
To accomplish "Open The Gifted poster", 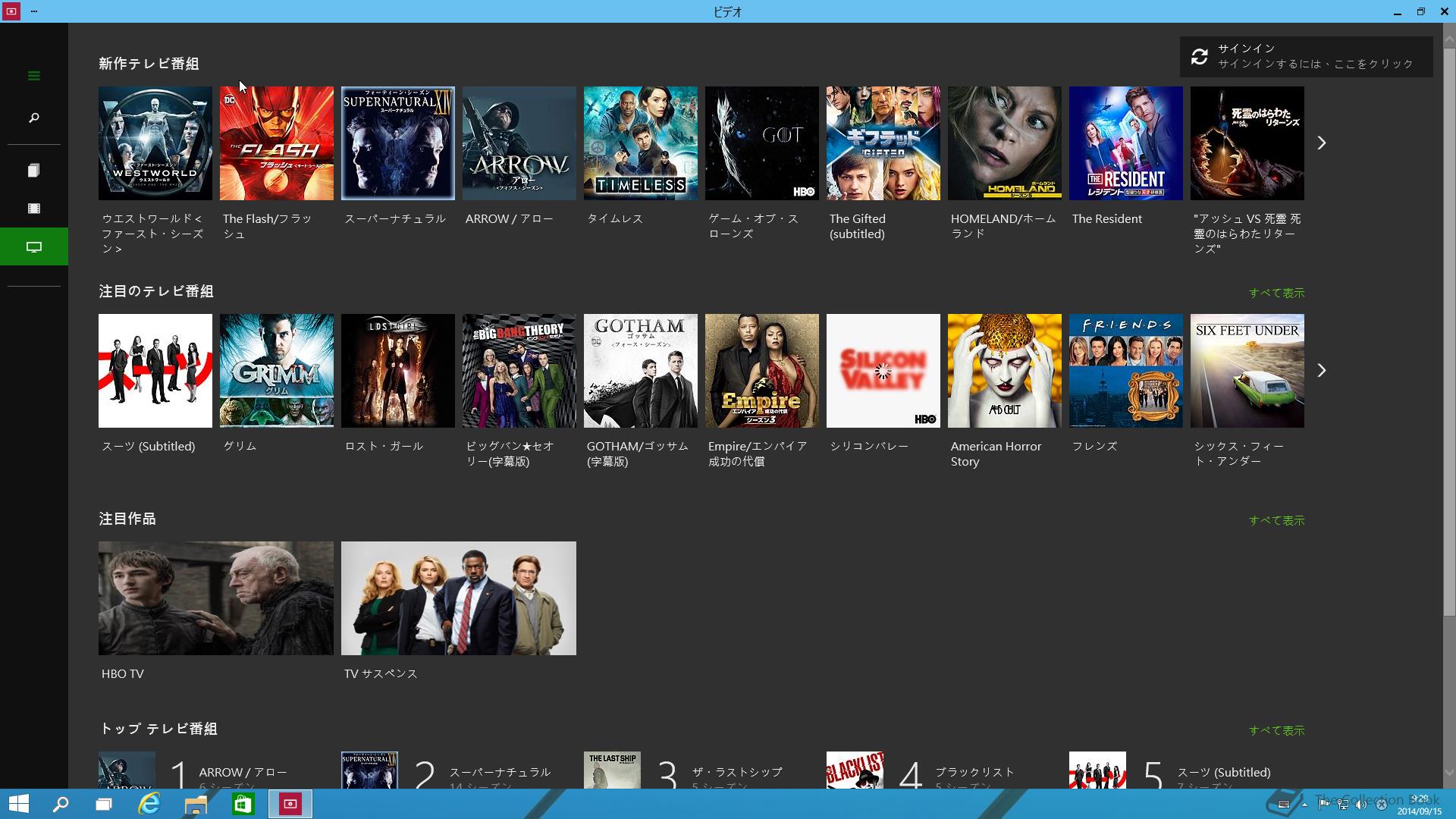I will (883, 143).
